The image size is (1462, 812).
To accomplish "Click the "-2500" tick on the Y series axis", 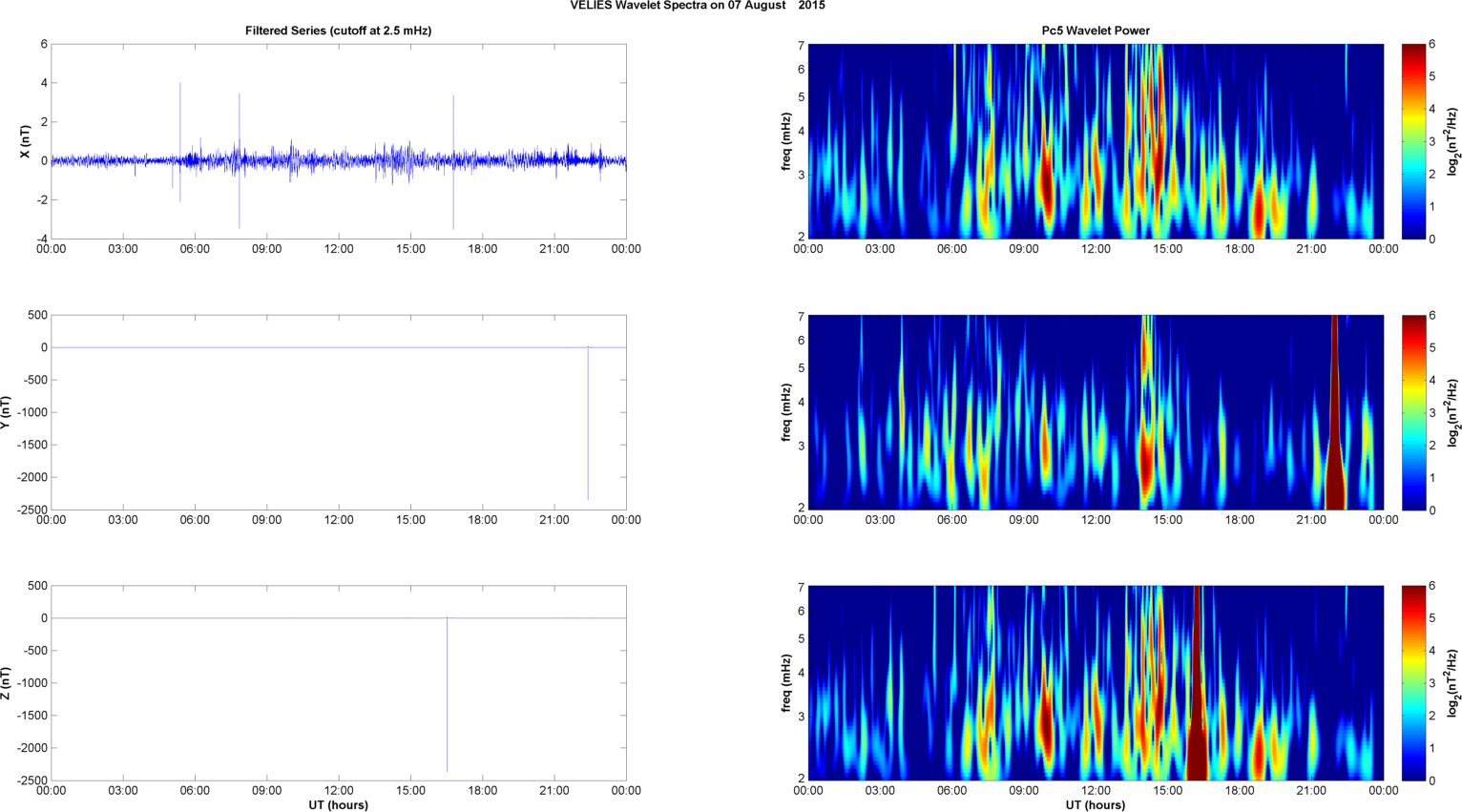I will (31, 510).
